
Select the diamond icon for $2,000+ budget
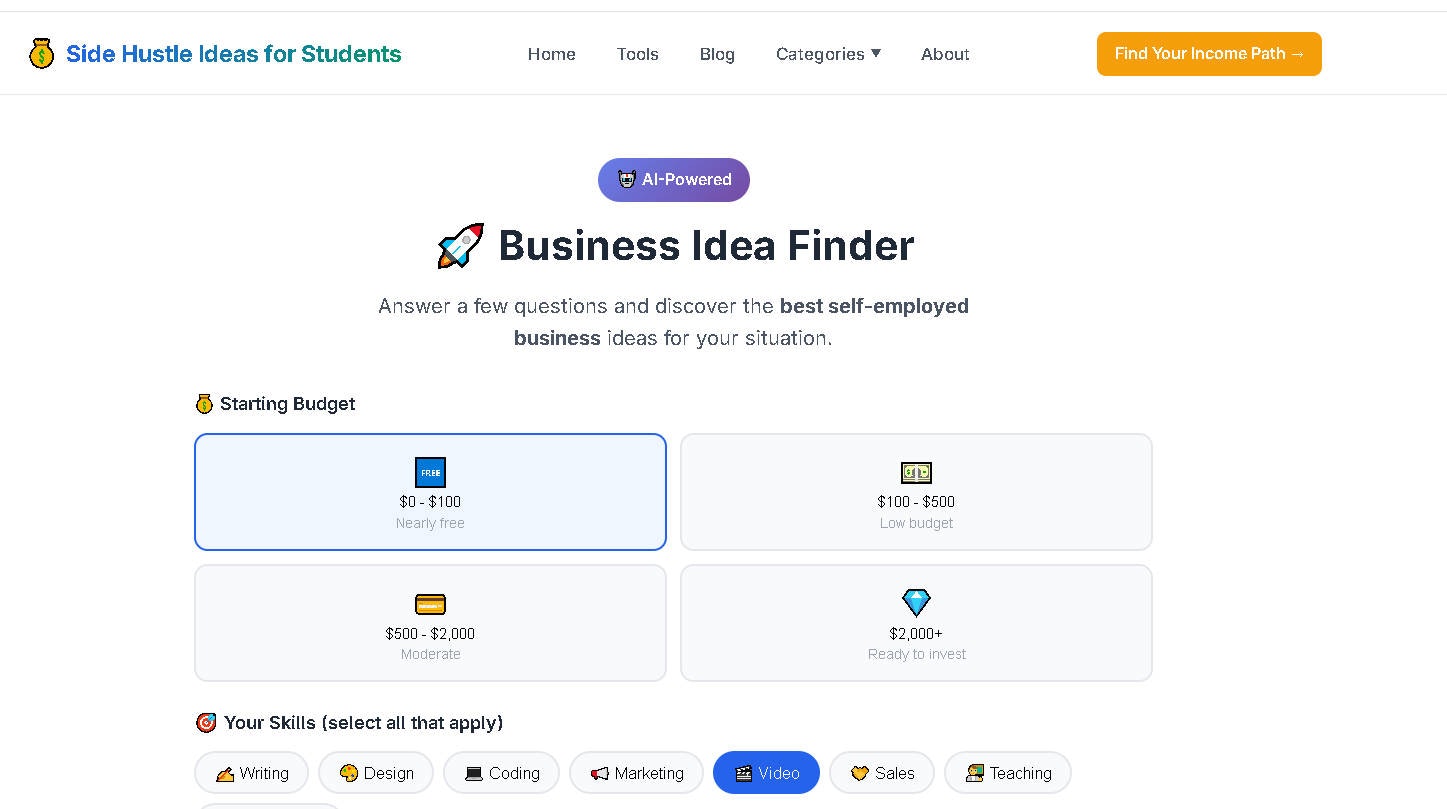pyautogui.click(x=915, y=603)
